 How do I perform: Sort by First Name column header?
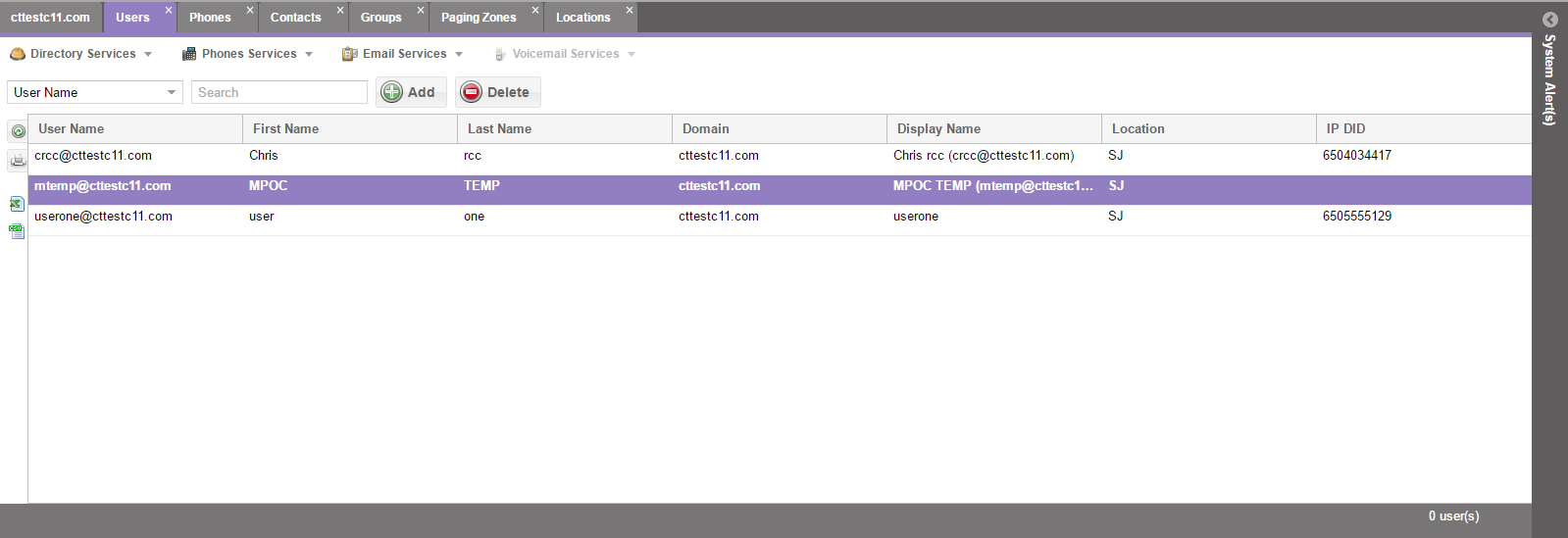350,128
